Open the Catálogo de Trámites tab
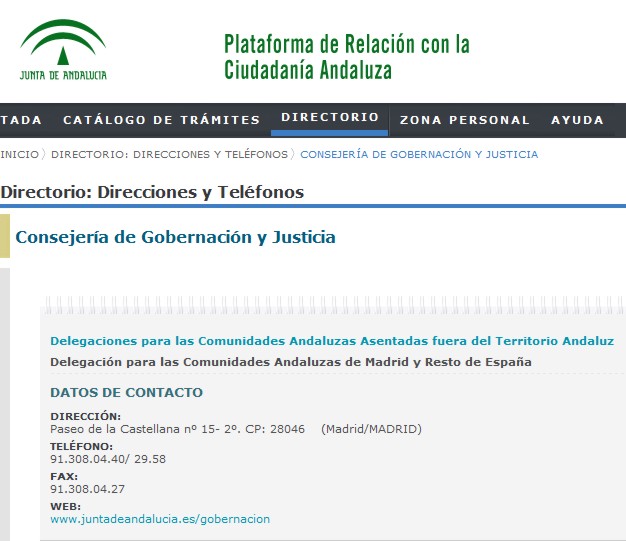 [161, 120]
